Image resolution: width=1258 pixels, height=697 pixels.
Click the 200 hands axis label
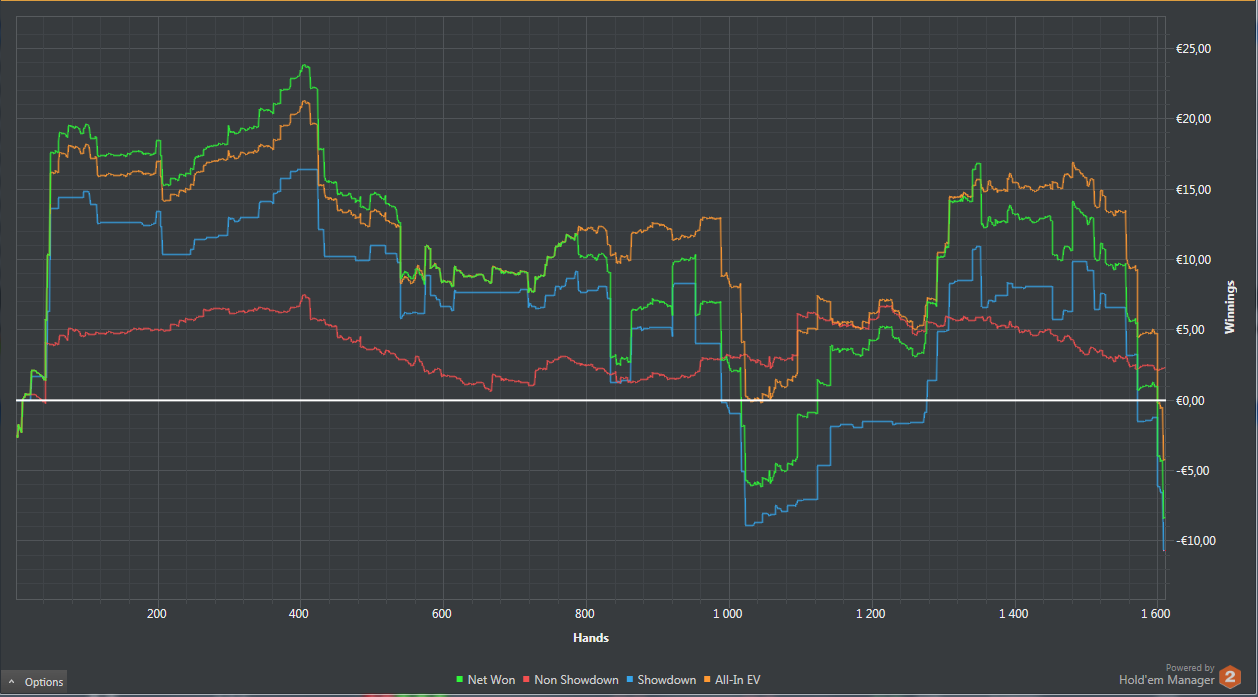[157, 614]
